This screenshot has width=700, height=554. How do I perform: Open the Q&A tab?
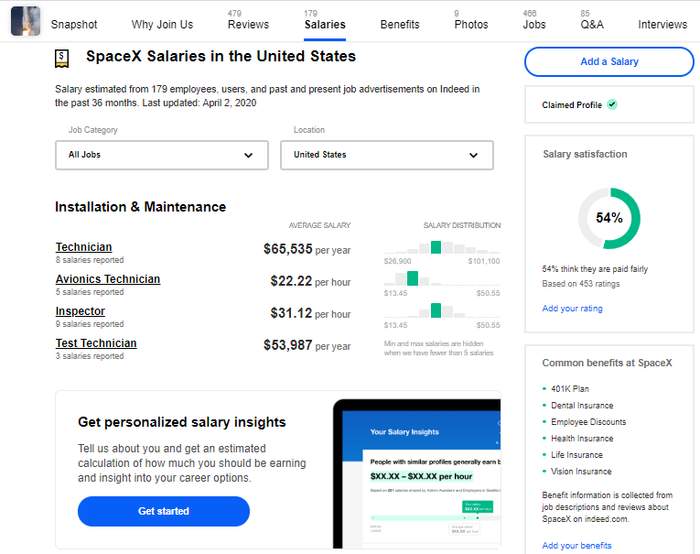point(591,23)
